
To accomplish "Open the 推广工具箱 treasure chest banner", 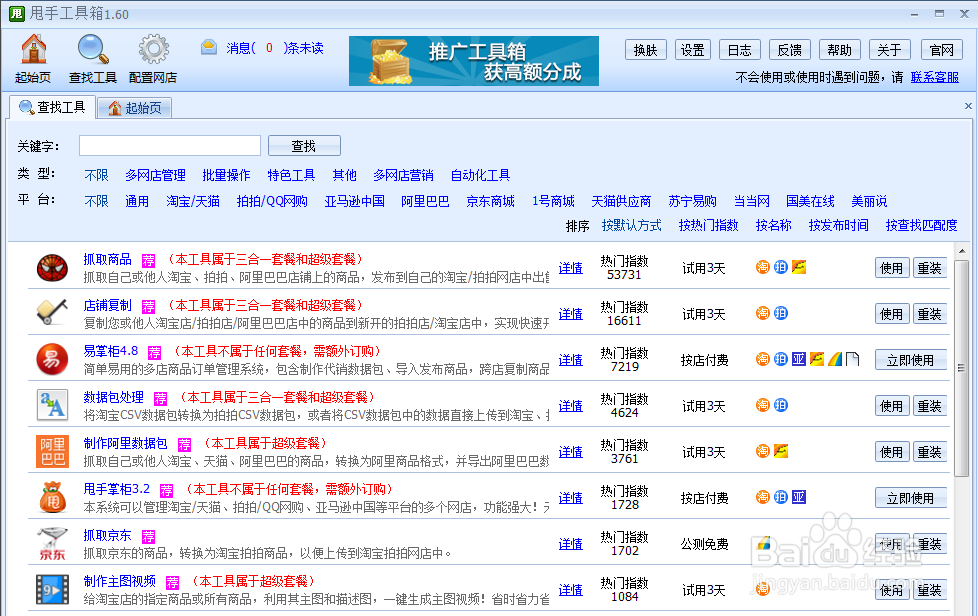I will click(474, 60).
